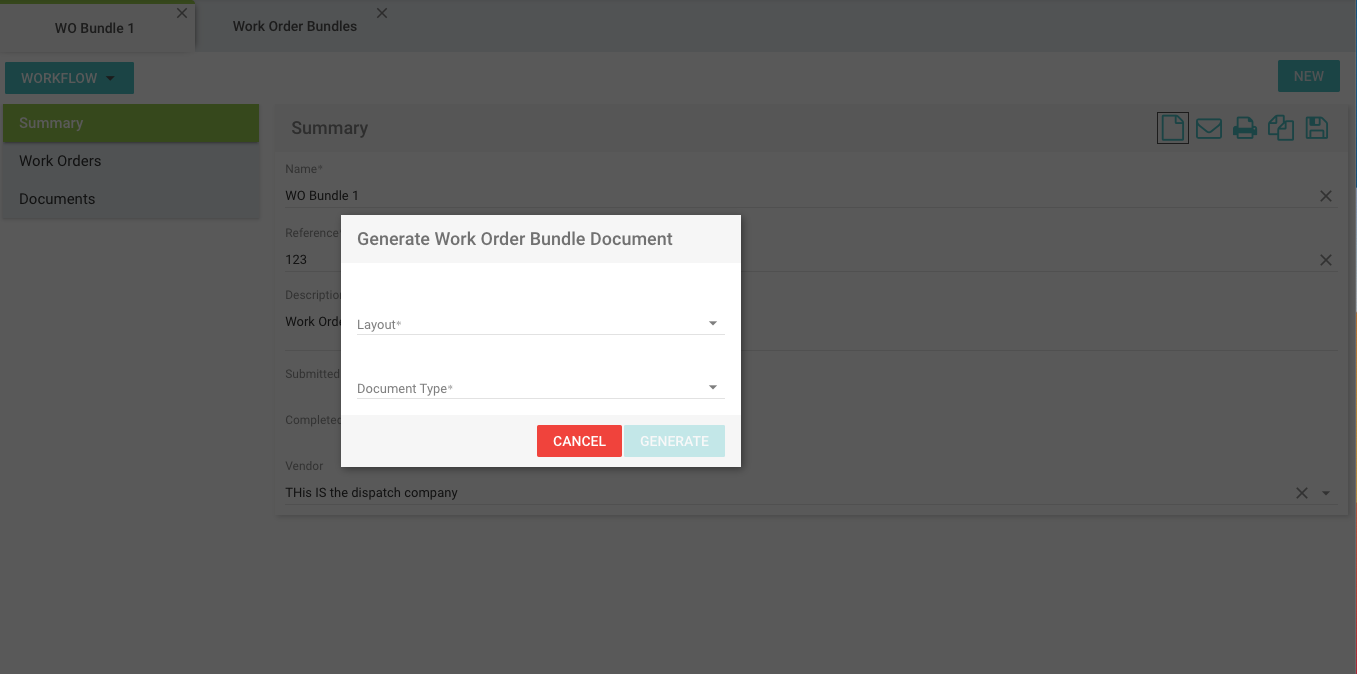Click the email envelope icon
This screenshot has width=1357, height=674.
(1209, 128)
